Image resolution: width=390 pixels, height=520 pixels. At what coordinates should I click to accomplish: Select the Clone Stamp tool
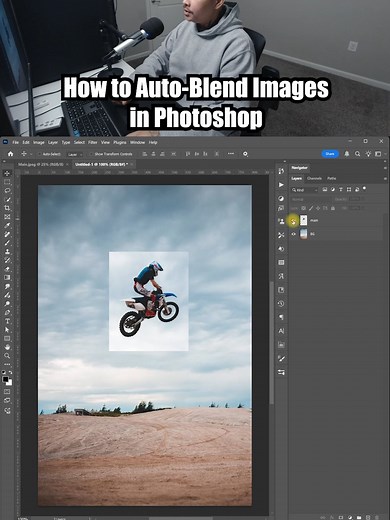coord(7,252)
